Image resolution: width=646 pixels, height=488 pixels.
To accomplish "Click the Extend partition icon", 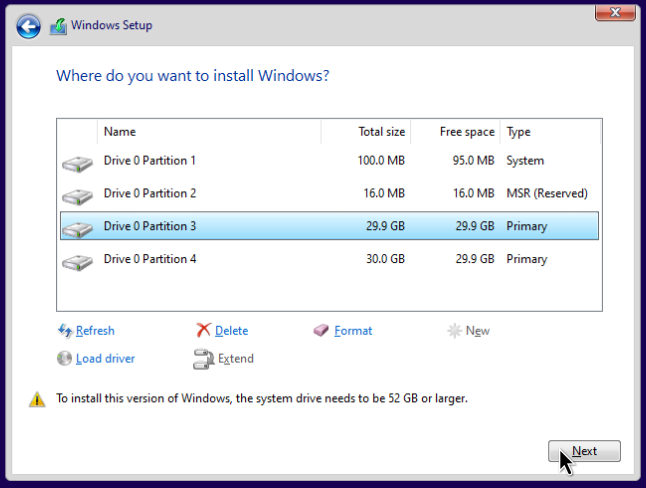I will pyautogui.click(x=204, y=359).
